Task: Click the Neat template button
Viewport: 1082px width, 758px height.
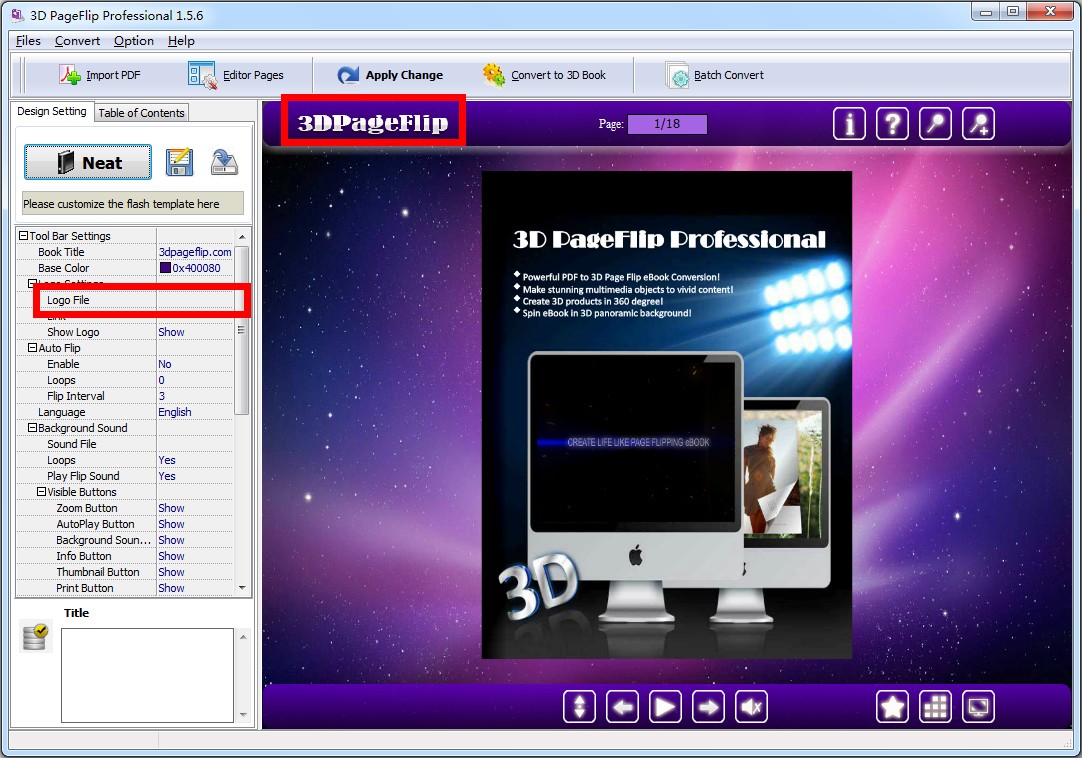Action: click(x=88, y=162)
